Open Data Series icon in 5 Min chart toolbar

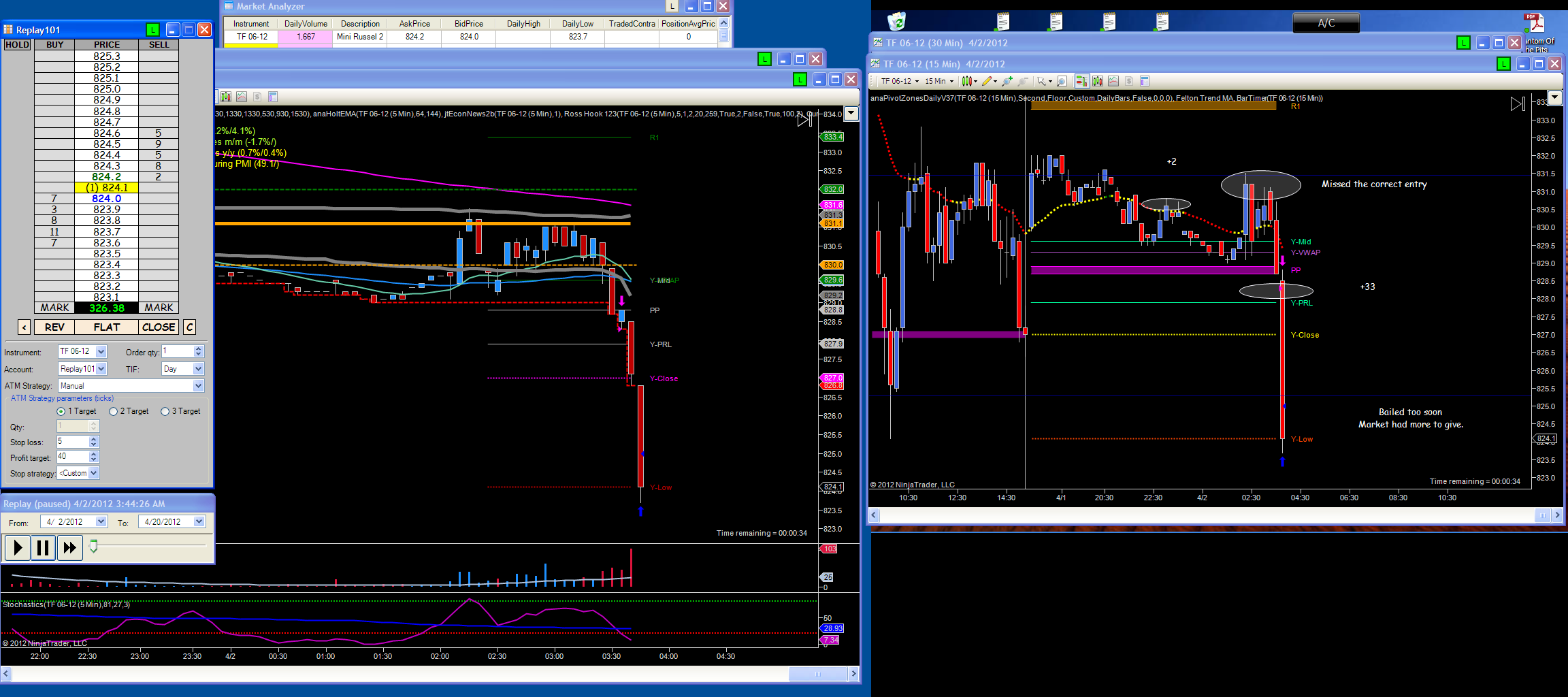(226, 97)
